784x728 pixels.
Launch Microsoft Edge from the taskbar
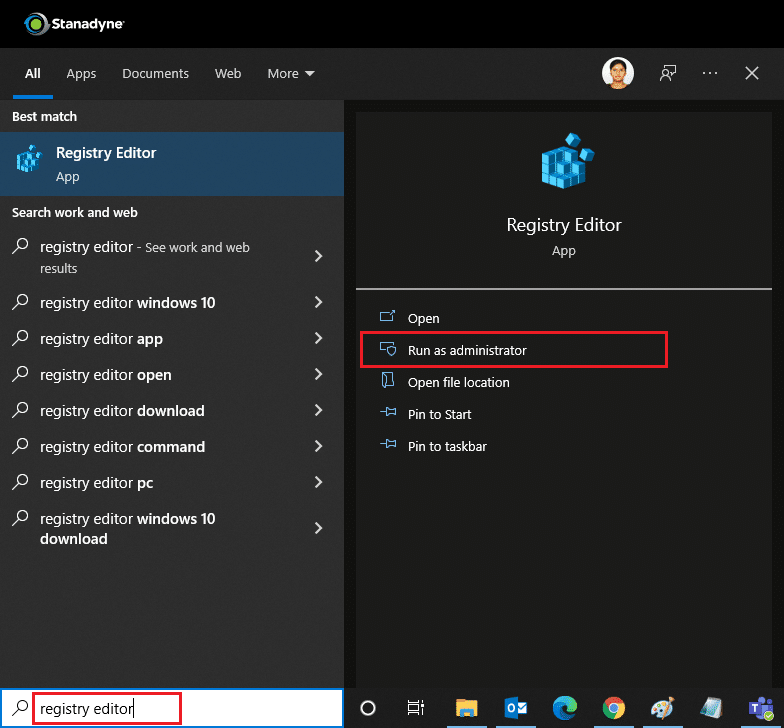tap(565, 708)
